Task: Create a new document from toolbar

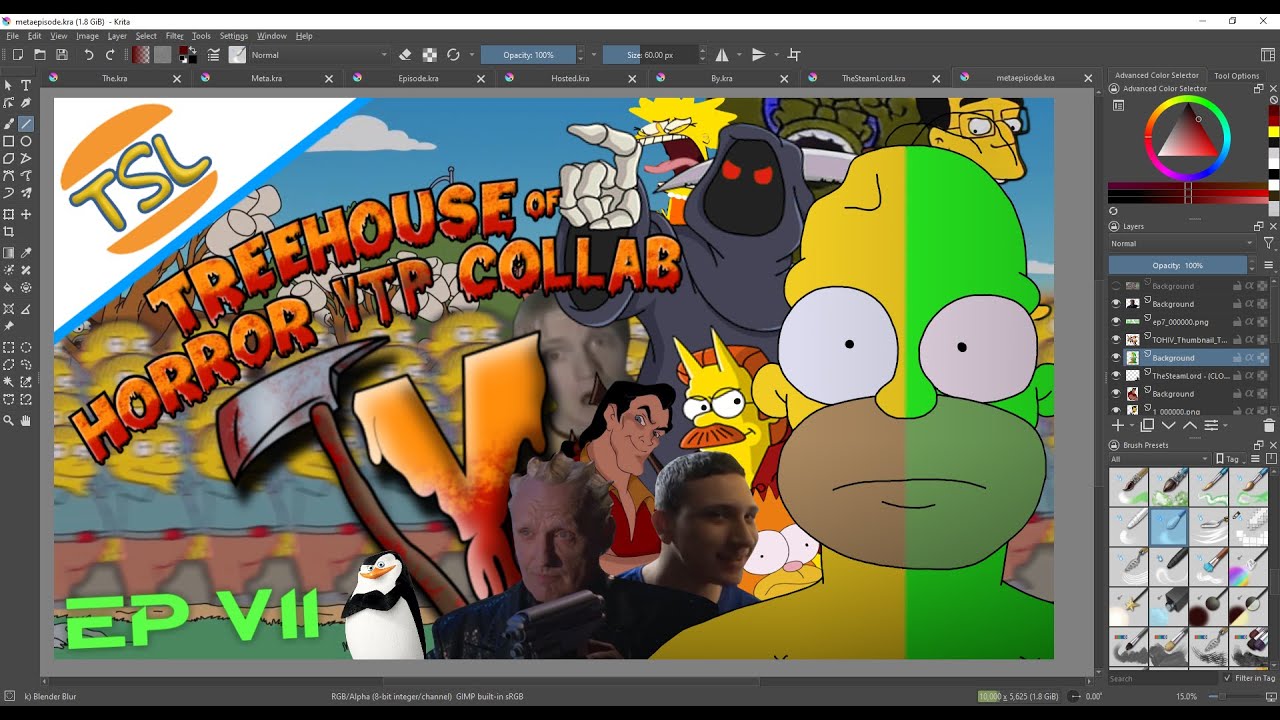Action: click(17, 55)
